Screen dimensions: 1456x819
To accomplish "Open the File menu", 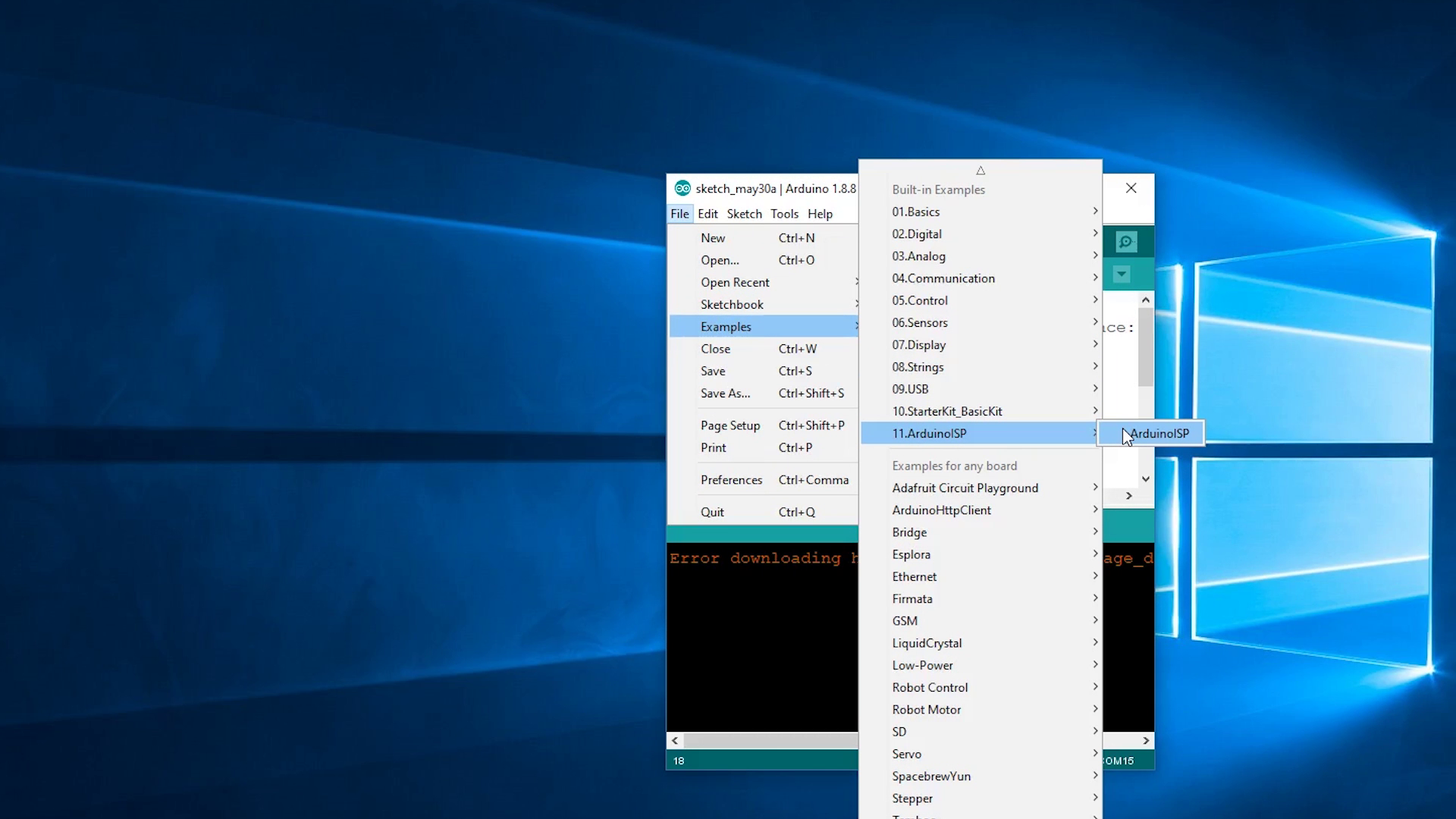I will (x=679, y=214).
